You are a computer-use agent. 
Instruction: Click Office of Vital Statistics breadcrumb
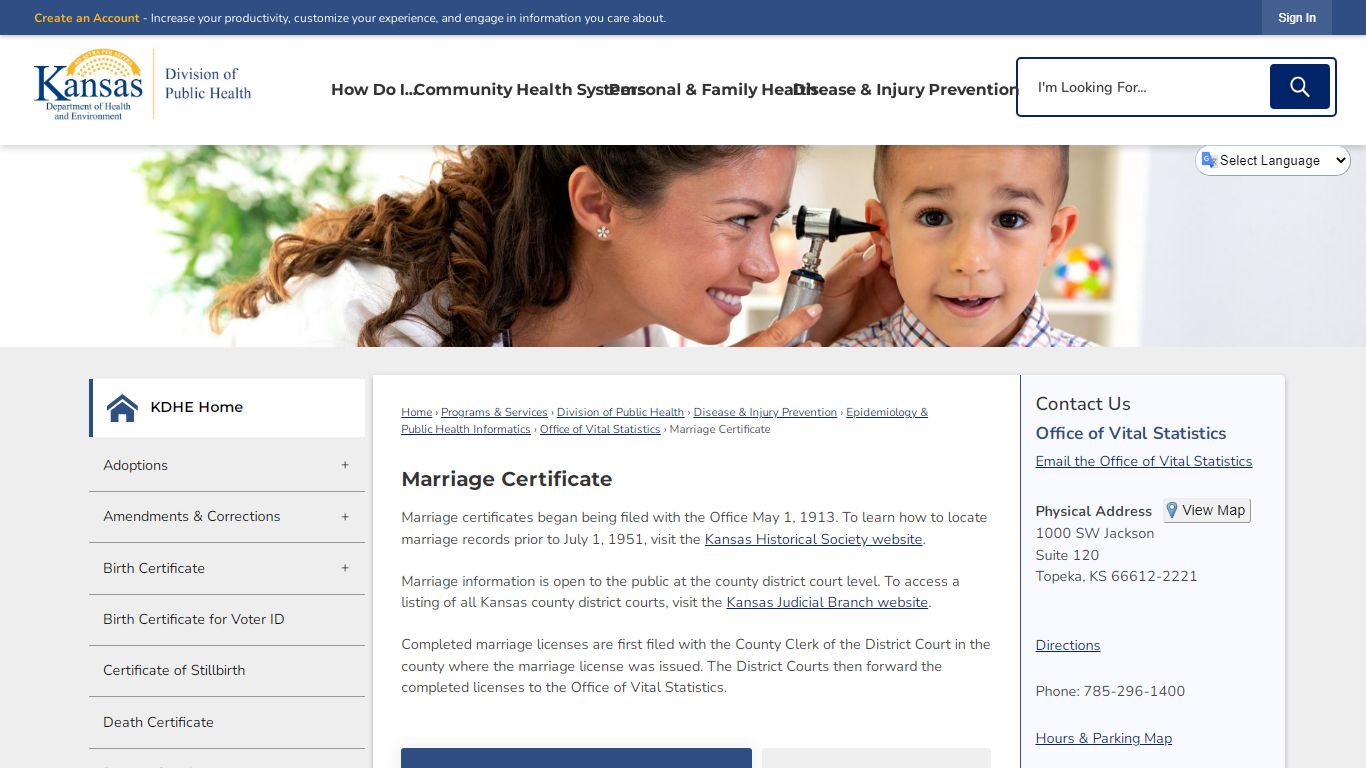point(600,429)
